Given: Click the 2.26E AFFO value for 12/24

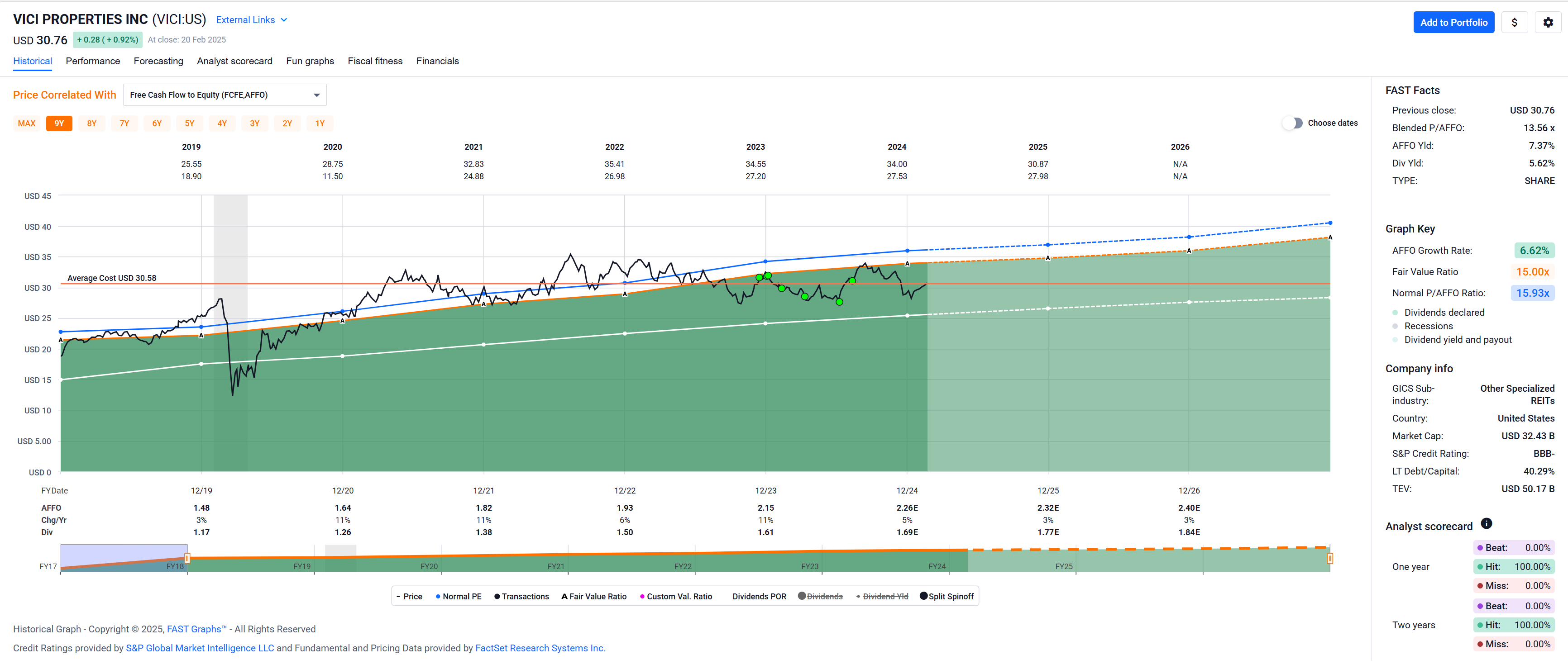Looking at the screenshot, I should [x=907, y=508].
